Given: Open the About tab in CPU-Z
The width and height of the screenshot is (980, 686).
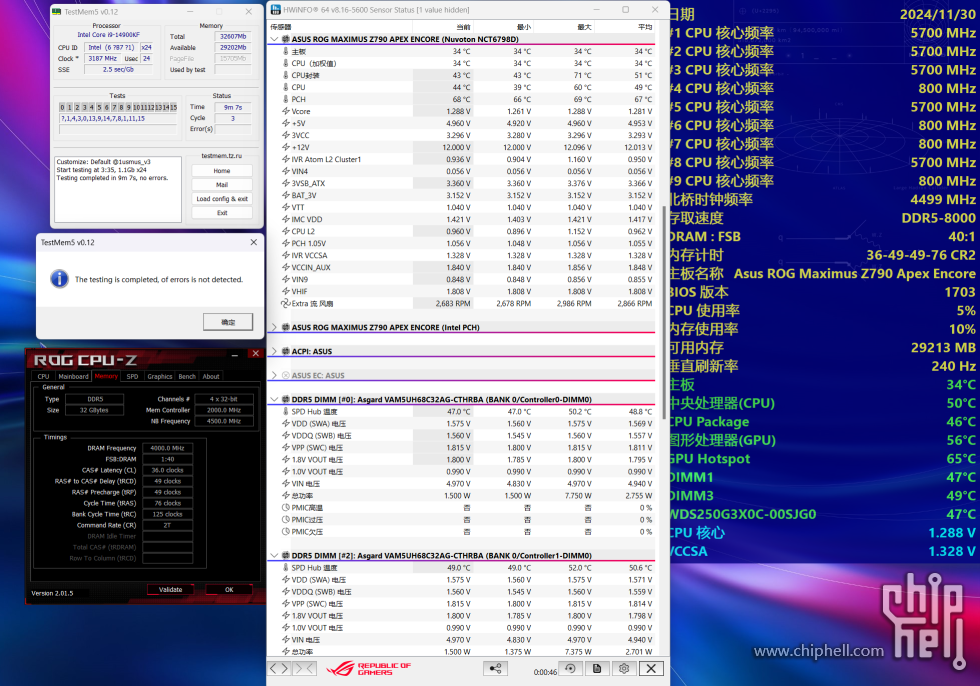Looking at the screenshot, I should point(211,376).
